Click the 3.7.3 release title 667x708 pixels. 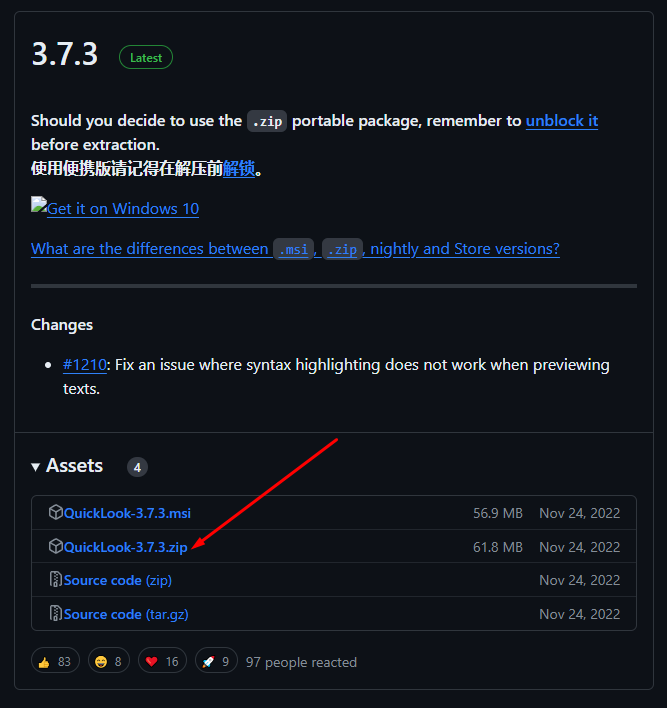click(65, 54)
